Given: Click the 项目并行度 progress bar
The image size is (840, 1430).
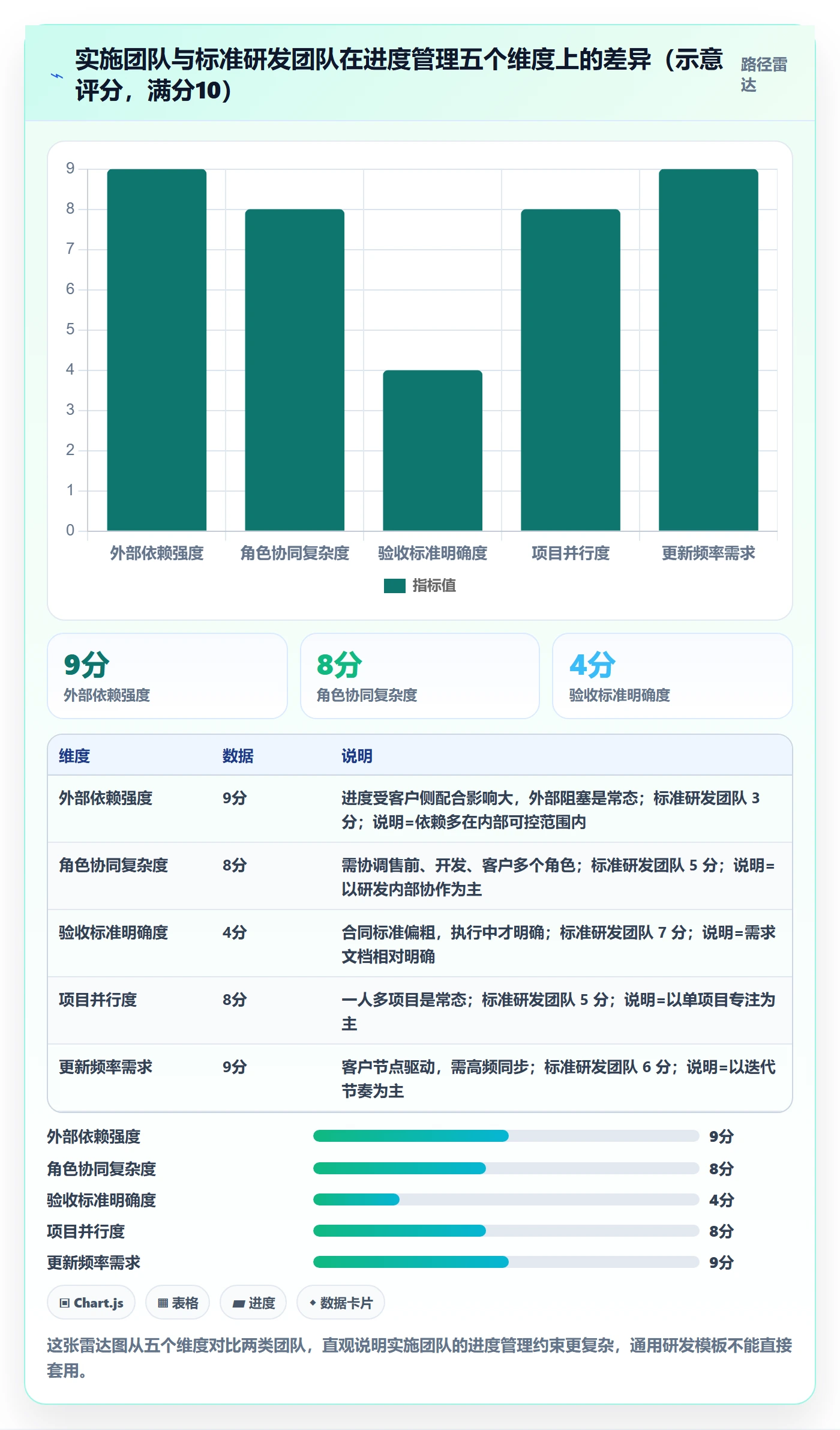Looking at the screenshot, I should (506, 1231).
